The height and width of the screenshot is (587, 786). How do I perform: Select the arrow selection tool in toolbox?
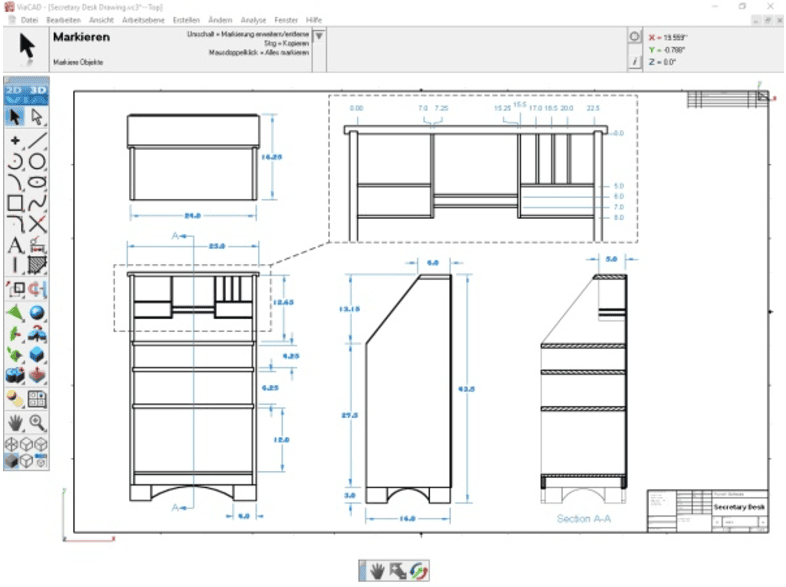[14, 117]
